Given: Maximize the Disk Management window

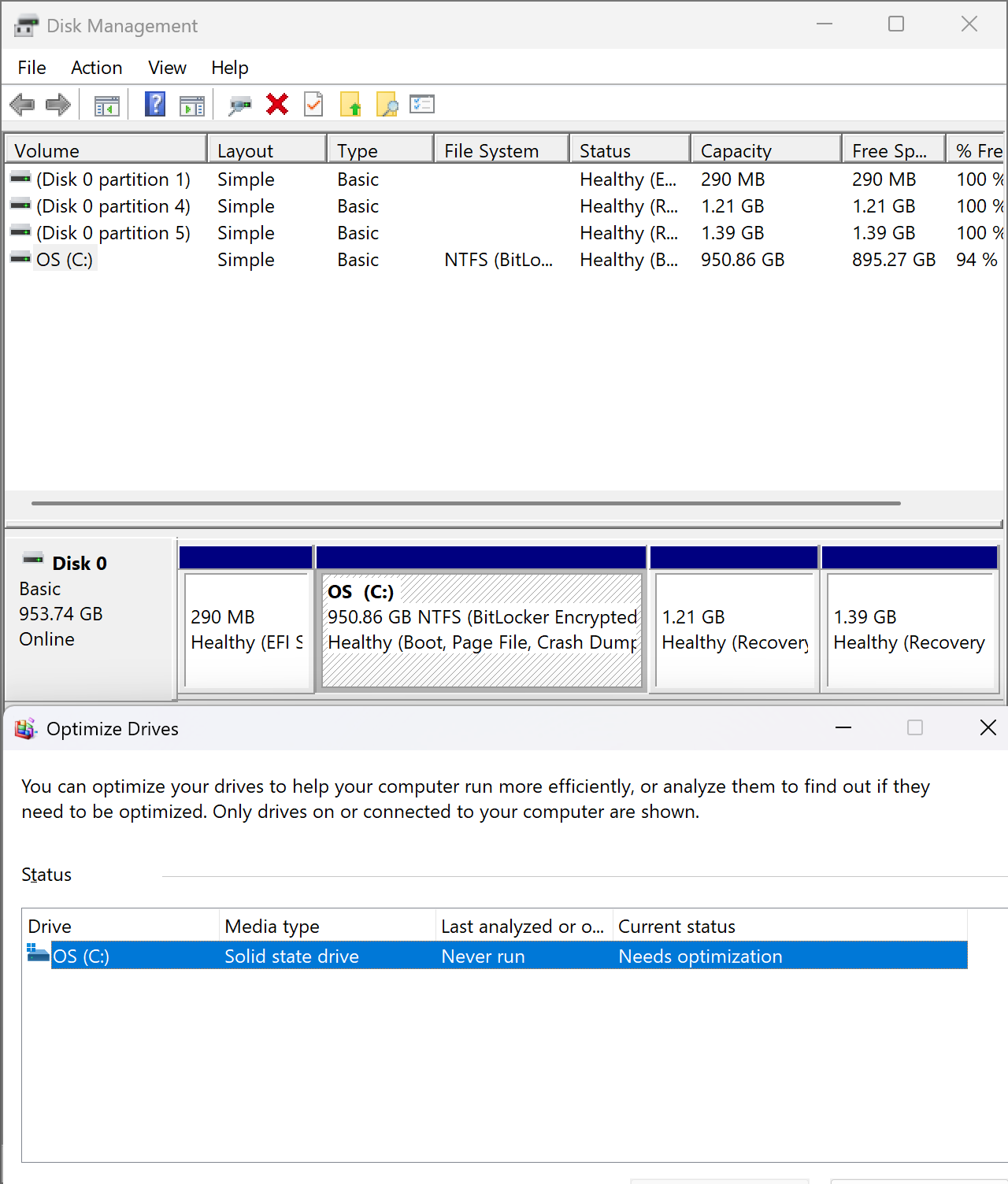Looking at the screenshot, I should [896, 24].
